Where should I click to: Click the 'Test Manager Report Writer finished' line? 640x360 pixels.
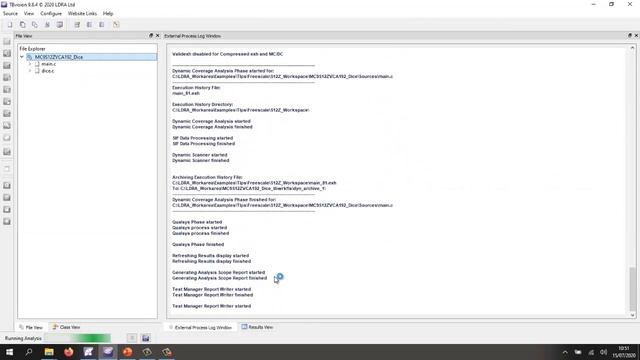212,295
